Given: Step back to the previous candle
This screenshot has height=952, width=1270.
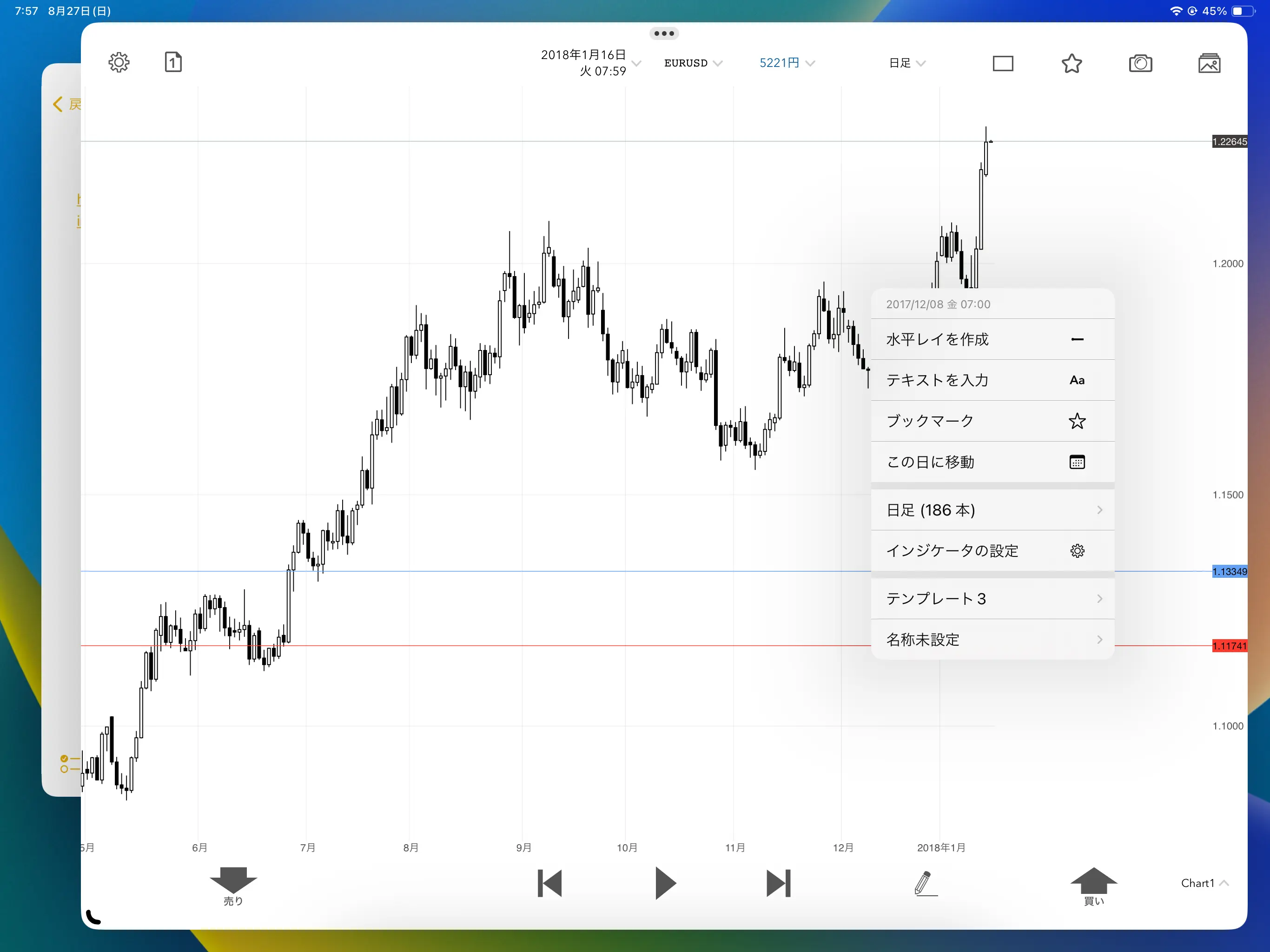Looking at the screenshot, I should [x=549, y=883].
